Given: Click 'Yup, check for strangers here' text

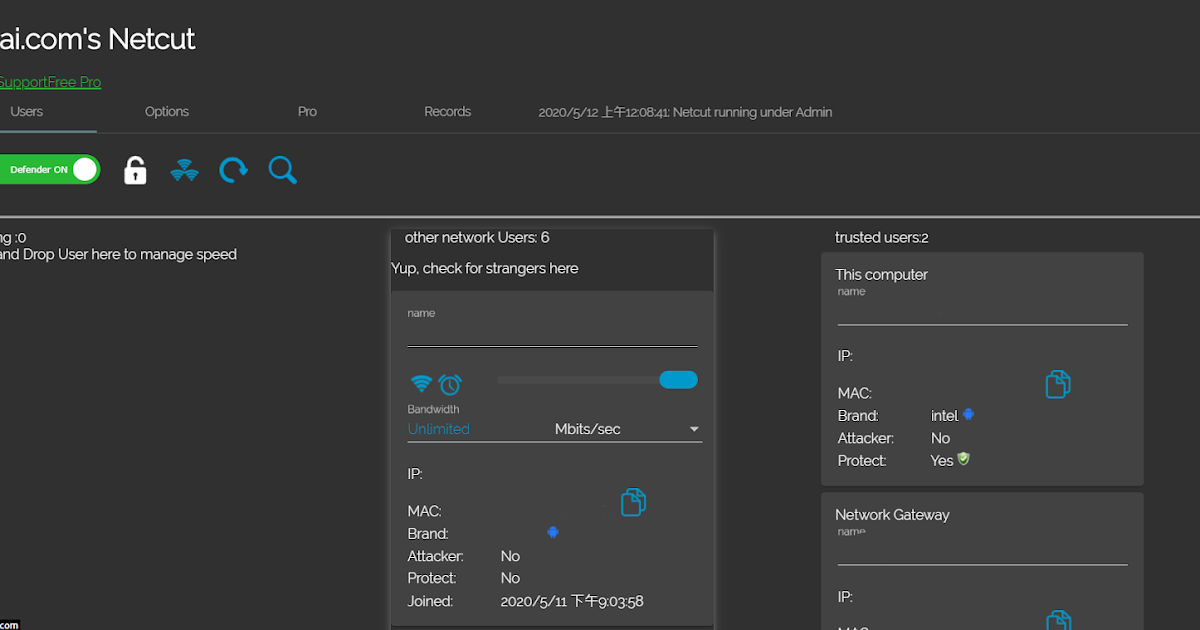Looking at the screenshot, I should [484, 268].
